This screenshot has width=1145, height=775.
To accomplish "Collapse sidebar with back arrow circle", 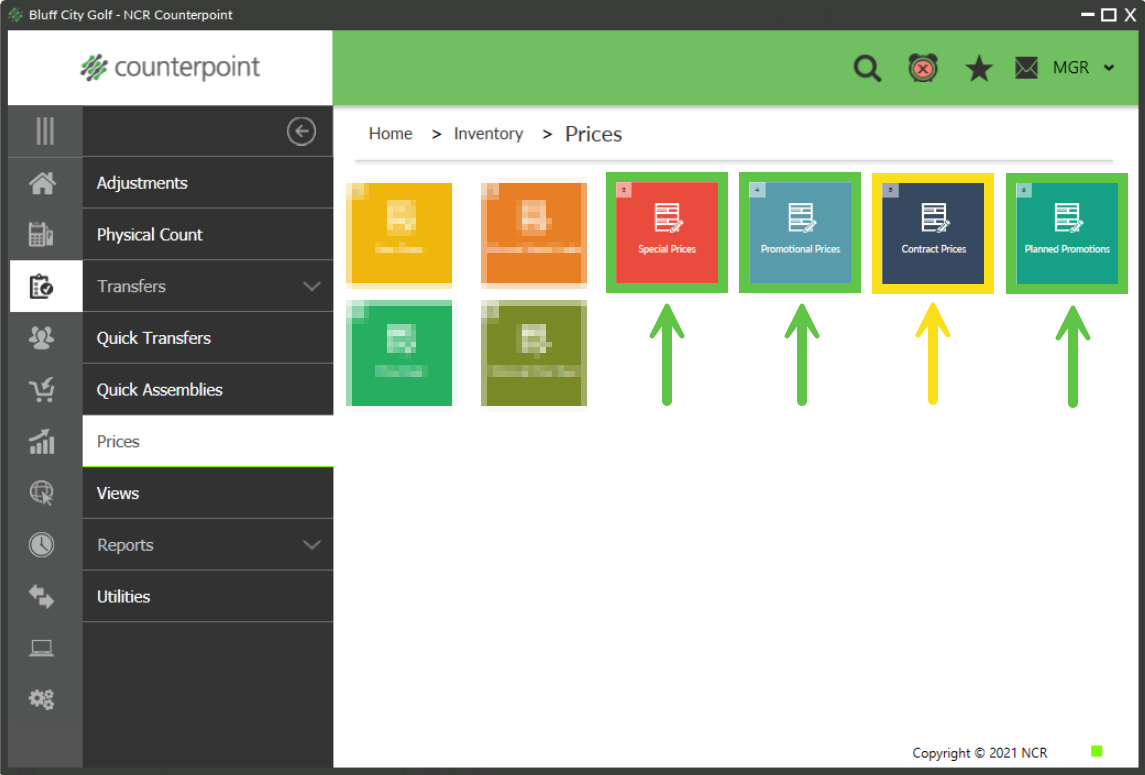I will coord(301,131).
